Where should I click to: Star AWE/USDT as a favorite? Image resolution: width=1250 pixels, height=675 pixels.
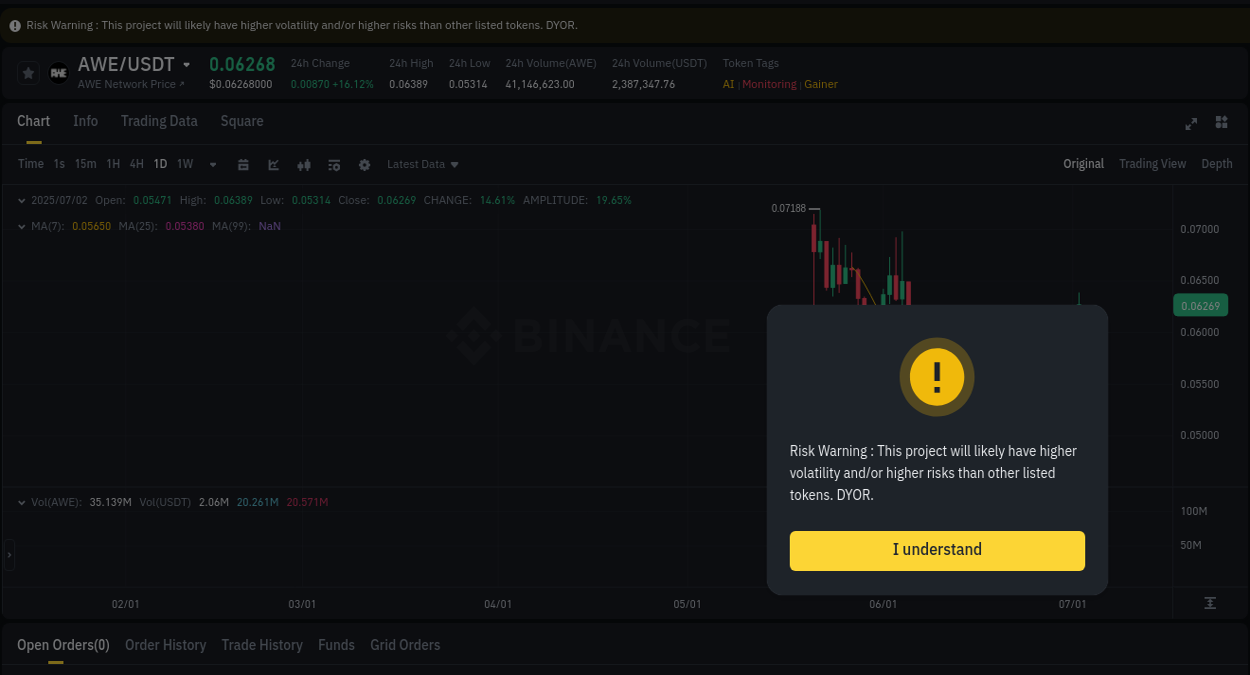(27, 72)
